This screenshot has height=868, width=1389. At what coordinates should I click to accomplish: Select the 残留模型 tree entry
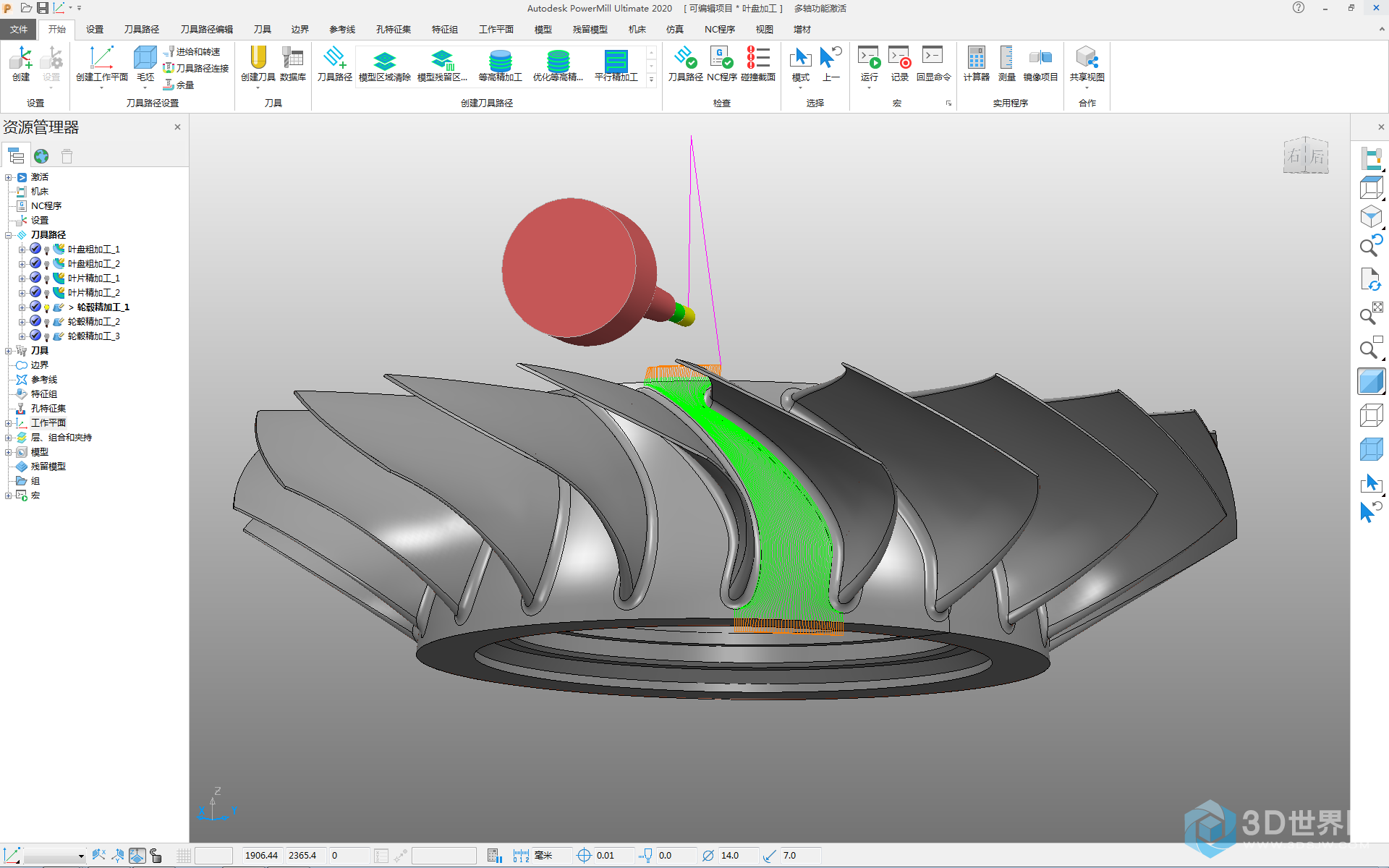click(x=48, y=467)
